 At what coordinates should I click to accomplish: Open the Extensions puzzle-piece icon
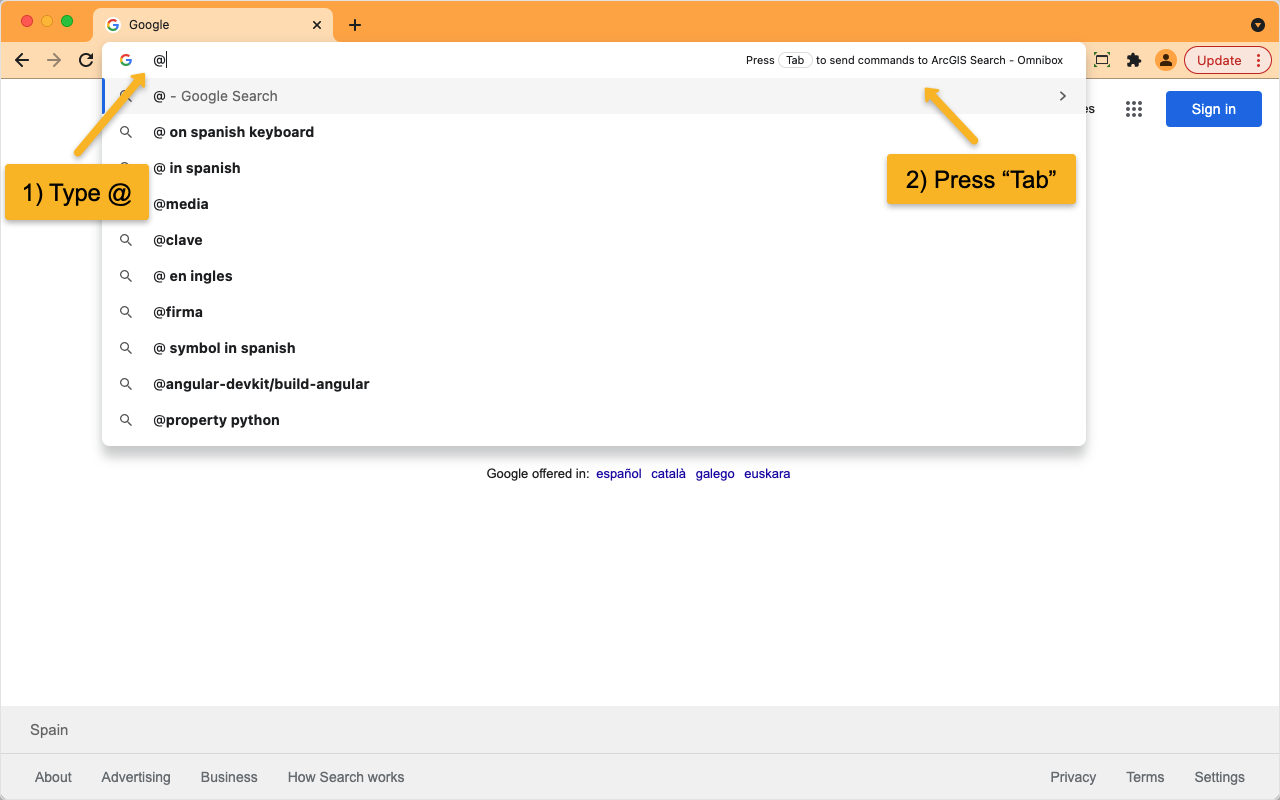click(x=1133, y=60)
